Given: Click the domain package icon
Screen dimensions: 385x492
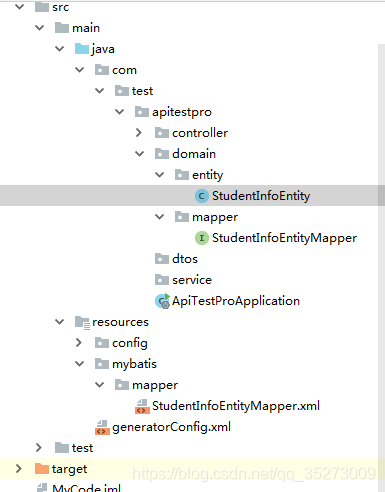Looking at the screenshot, I should [162, 154].
